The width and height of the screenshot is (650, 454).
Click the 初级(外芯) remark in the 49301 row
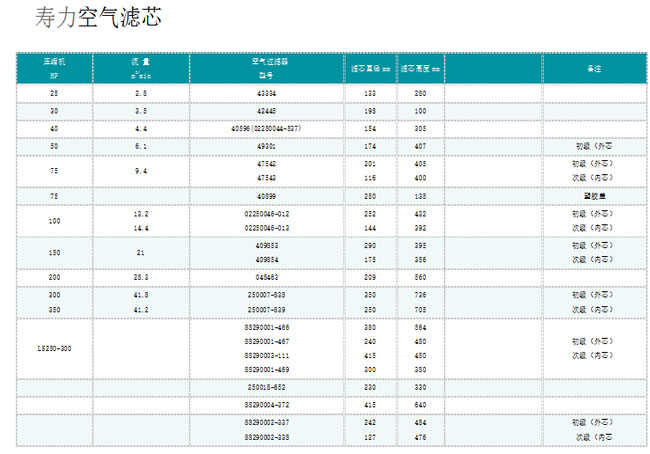[x=594, y=146]
